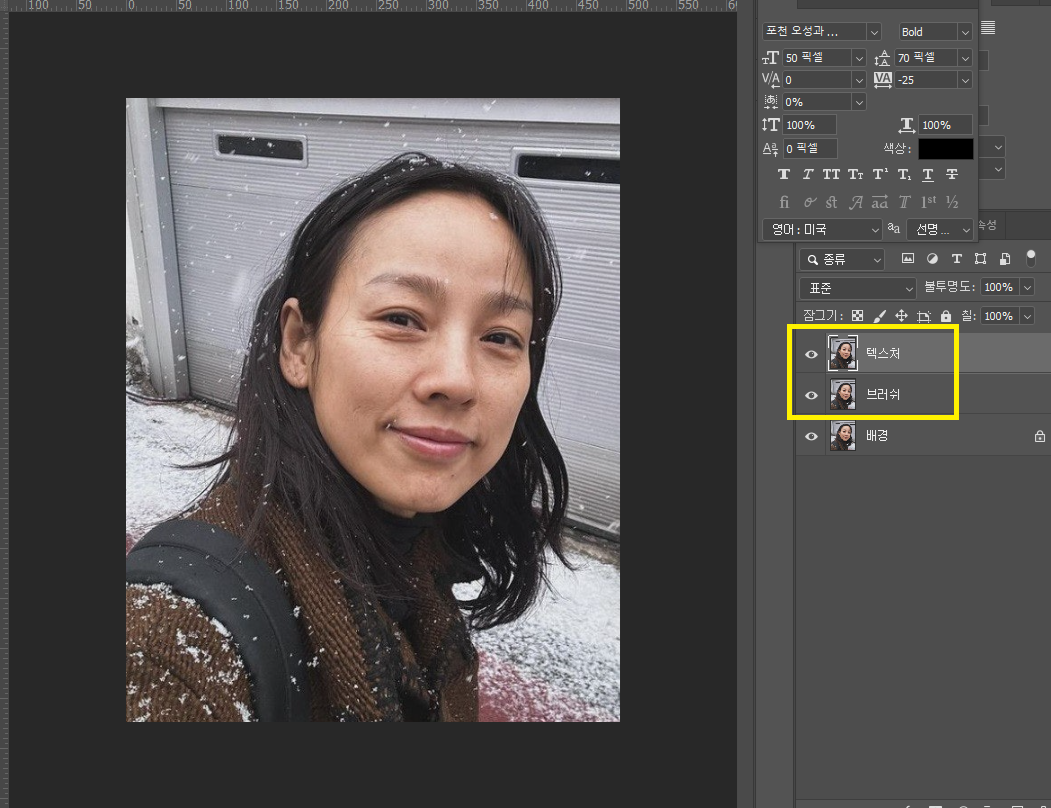This screenshot has height=808, width=1051.
Task: Toggle visibility of the 브러쉬 layer
Action: coord(811,394)
